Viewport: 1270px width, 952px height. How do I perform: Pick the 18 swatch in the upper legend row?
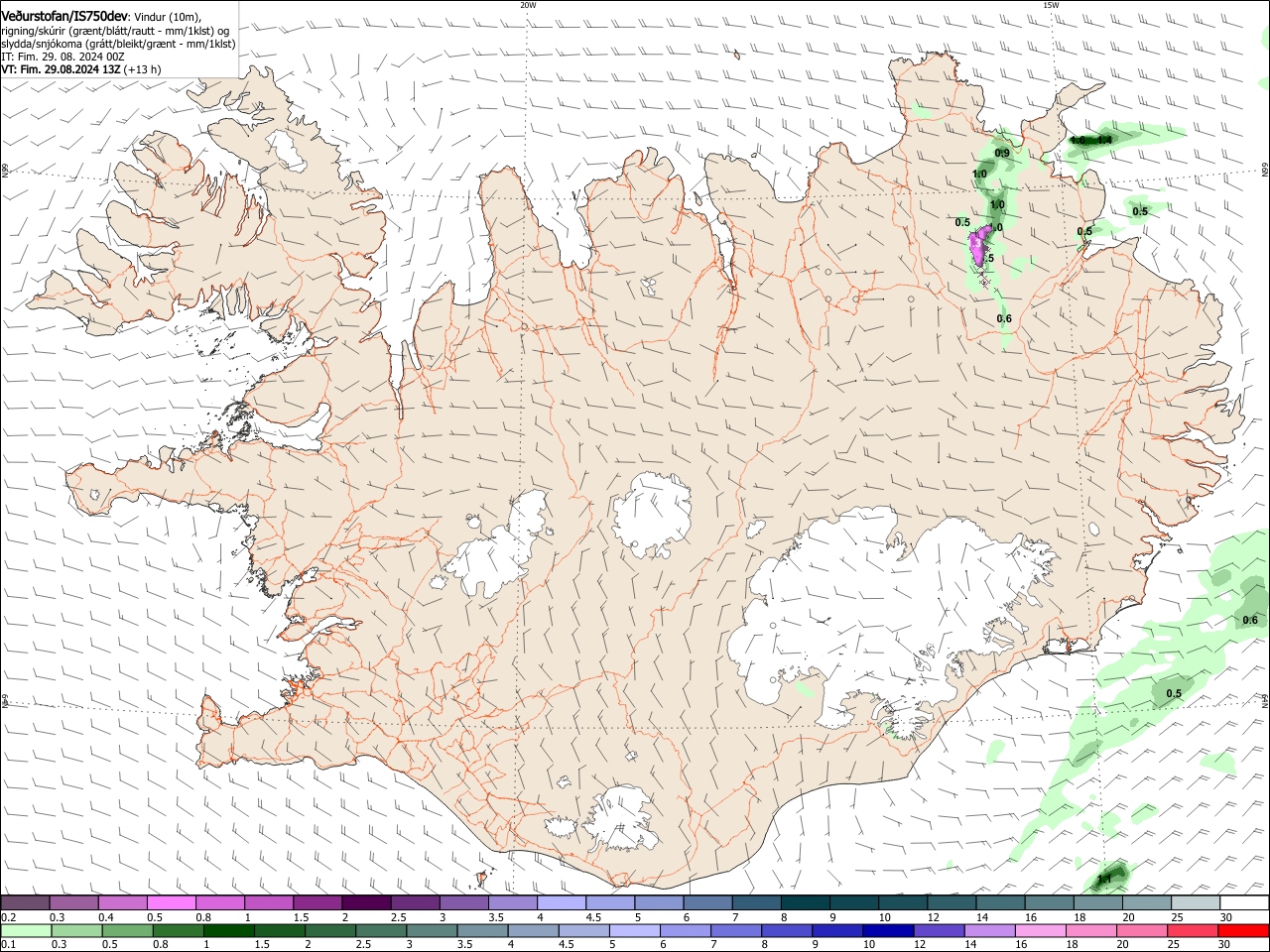coord(1096,902)
